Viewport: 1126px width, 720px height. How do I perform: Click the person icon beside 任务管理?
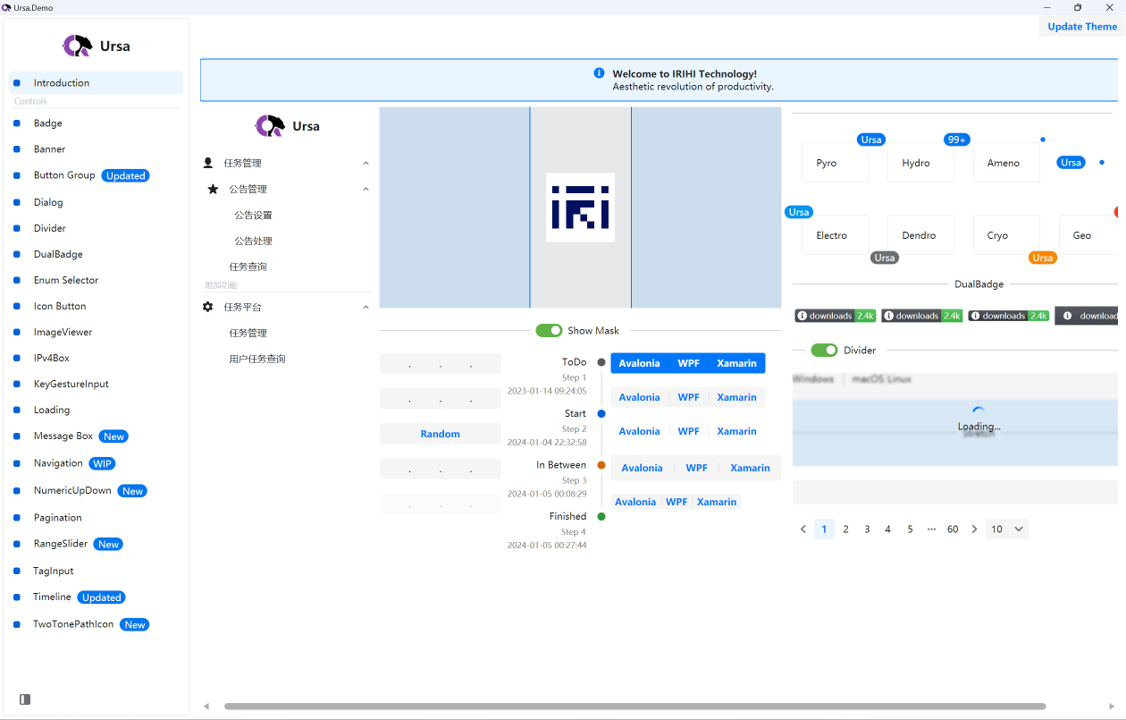208,163
